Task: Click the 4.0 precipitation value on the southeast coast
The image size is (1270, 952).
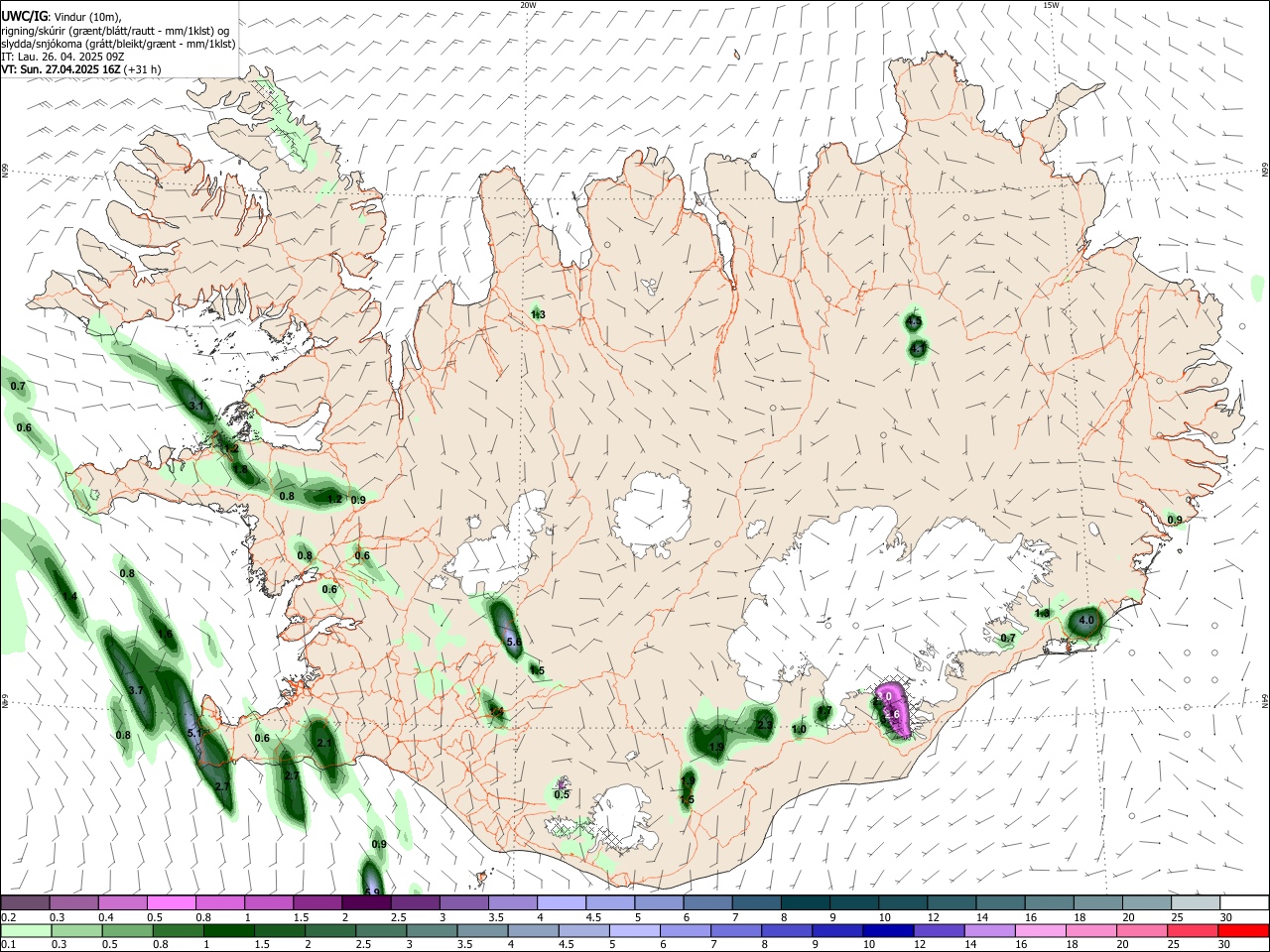Action: tap(1085, 621)
